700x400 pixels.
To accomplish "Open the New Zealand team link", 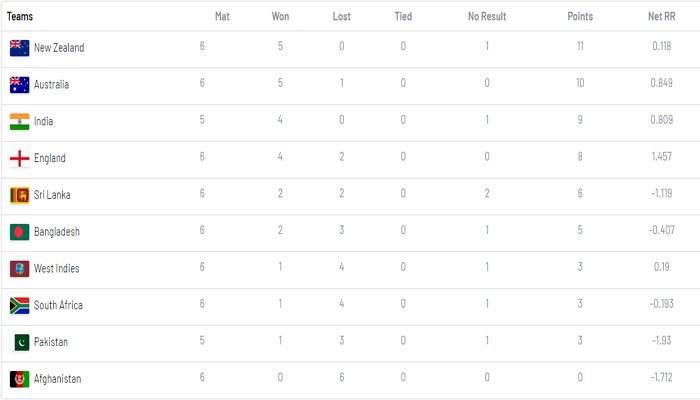I will click(59, 48).
